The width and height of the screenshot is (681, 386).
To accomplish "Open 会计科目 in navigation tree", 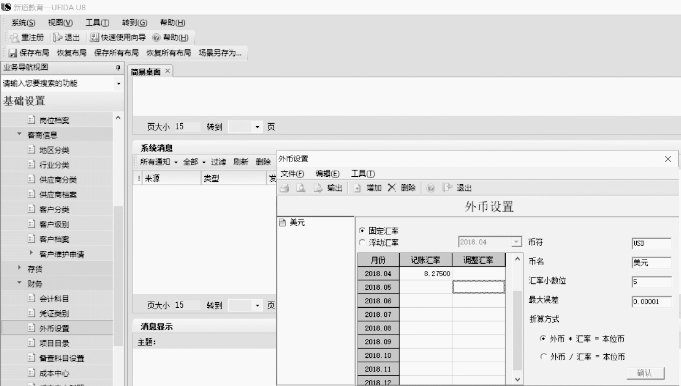I will (54, 299).
